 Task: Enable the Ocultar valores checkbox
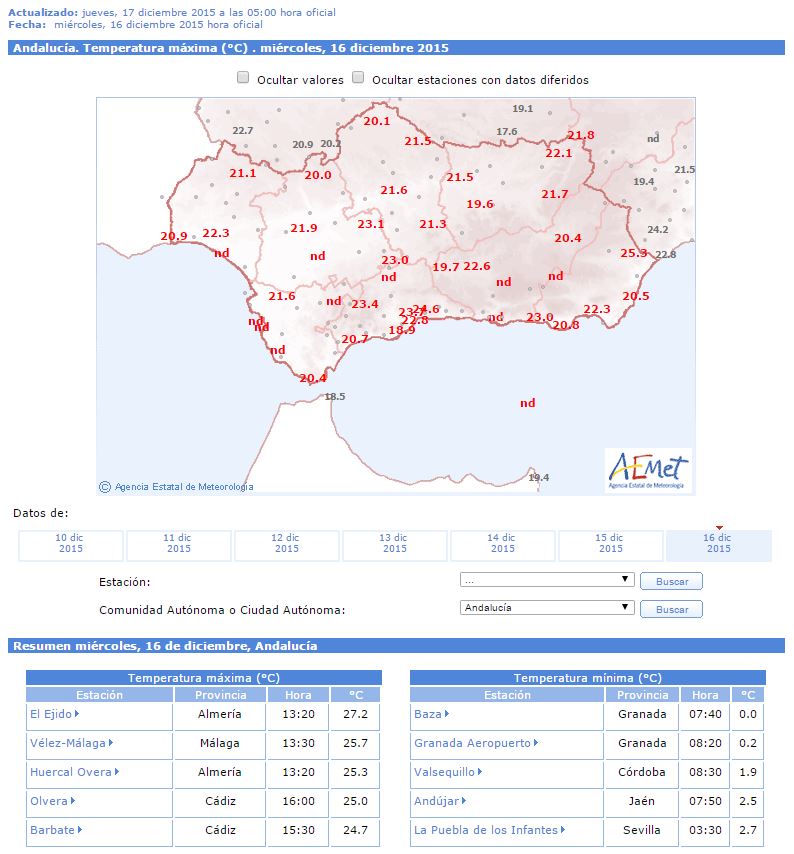[243, 78]
